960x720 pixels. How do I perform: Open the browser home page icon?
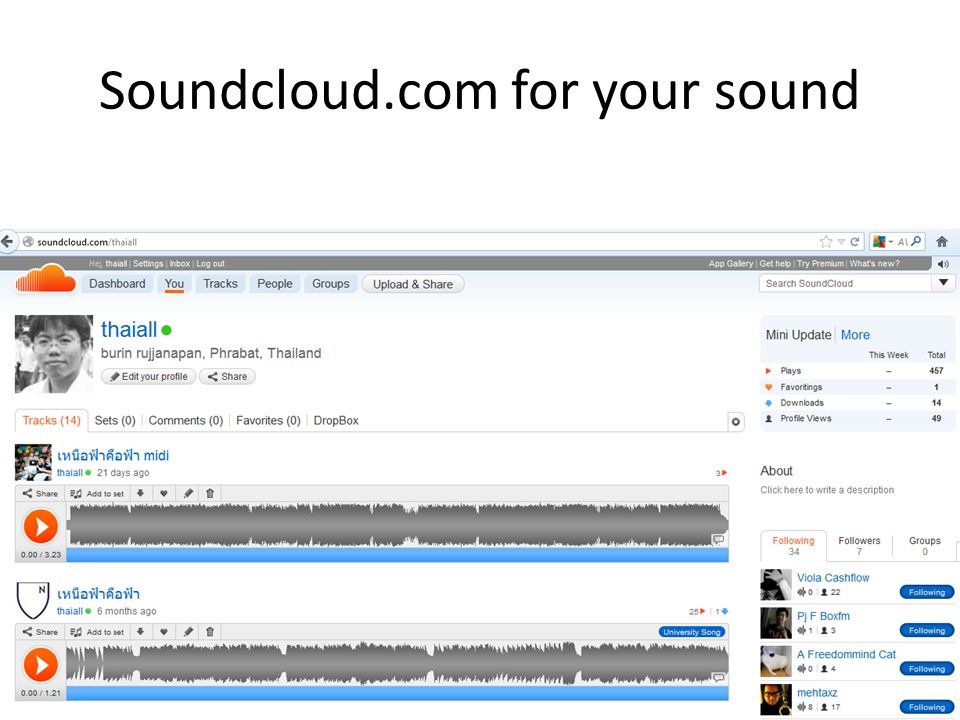pyautogui.click(x=942, y=242)
